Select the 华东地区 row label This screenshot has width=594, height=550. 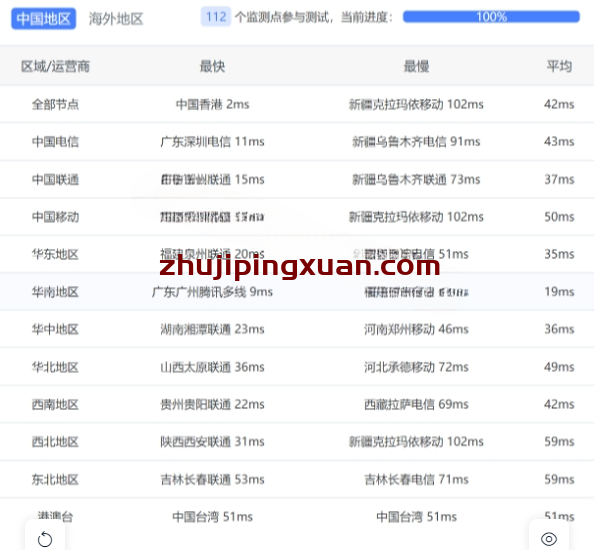(55, 254)
